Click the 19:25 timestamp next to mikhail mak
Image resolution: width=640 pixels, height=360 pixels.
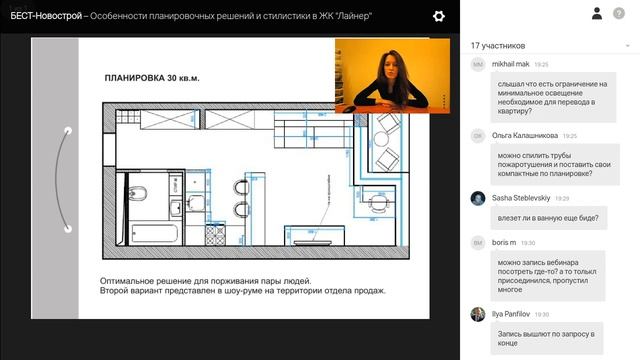pos(541,64)
